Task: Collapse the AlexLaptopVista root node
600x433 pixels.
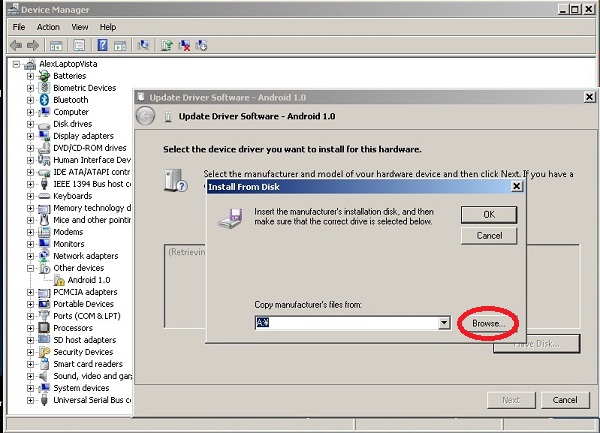Action: pos(16,64)
